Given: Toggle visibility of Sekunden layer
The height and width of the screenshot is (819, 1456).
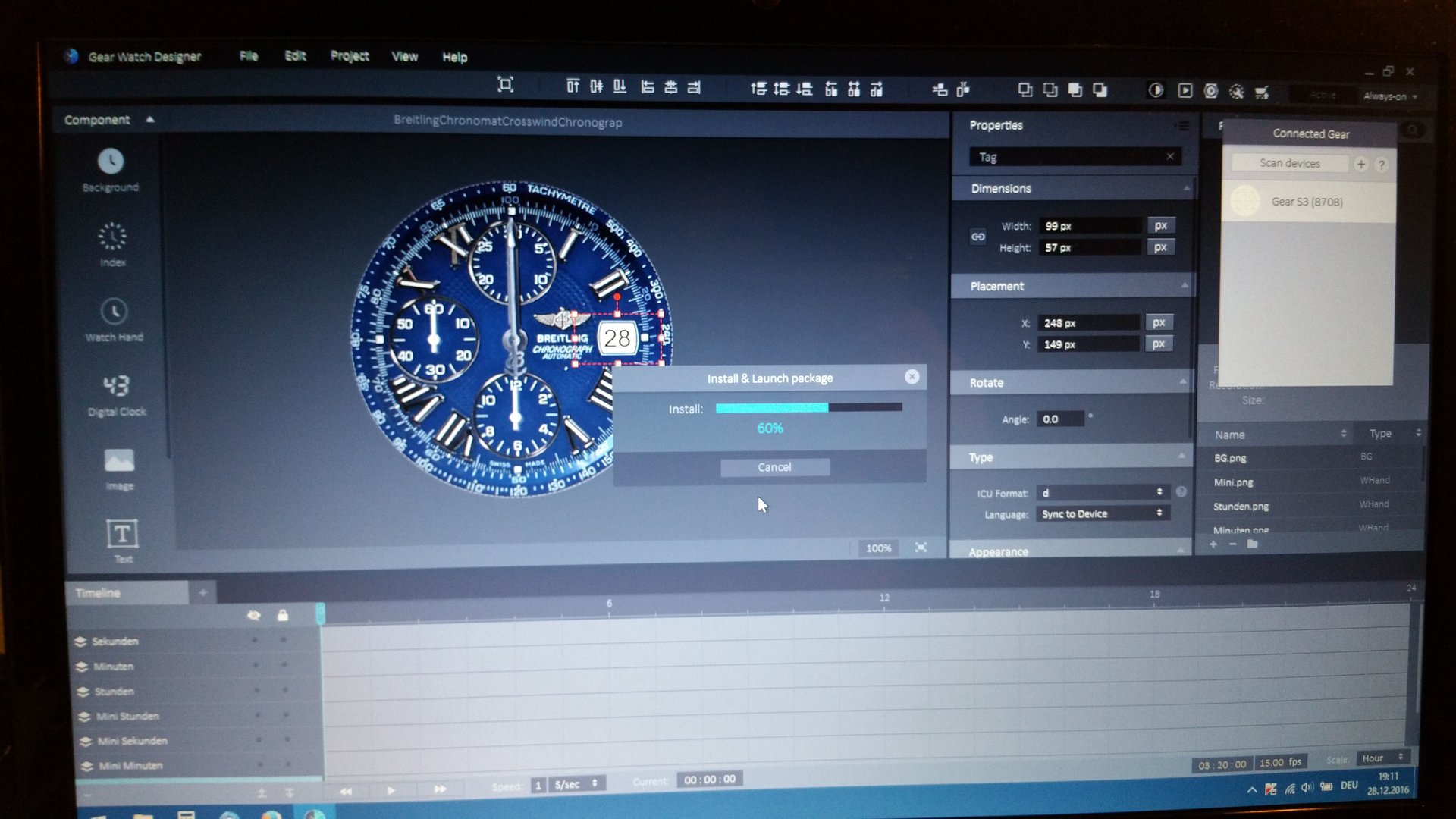Looking at the screenshot, I should (x=255, y=641).
